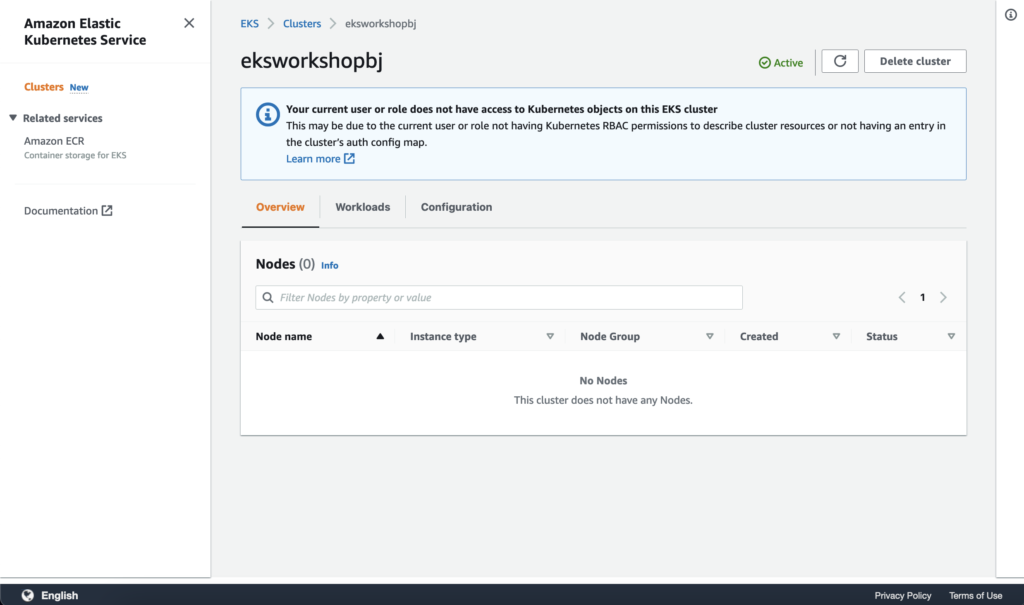This screenshot has height=605, width=1024.
Task: Collapse the Related services section
Action: point(12,118)
